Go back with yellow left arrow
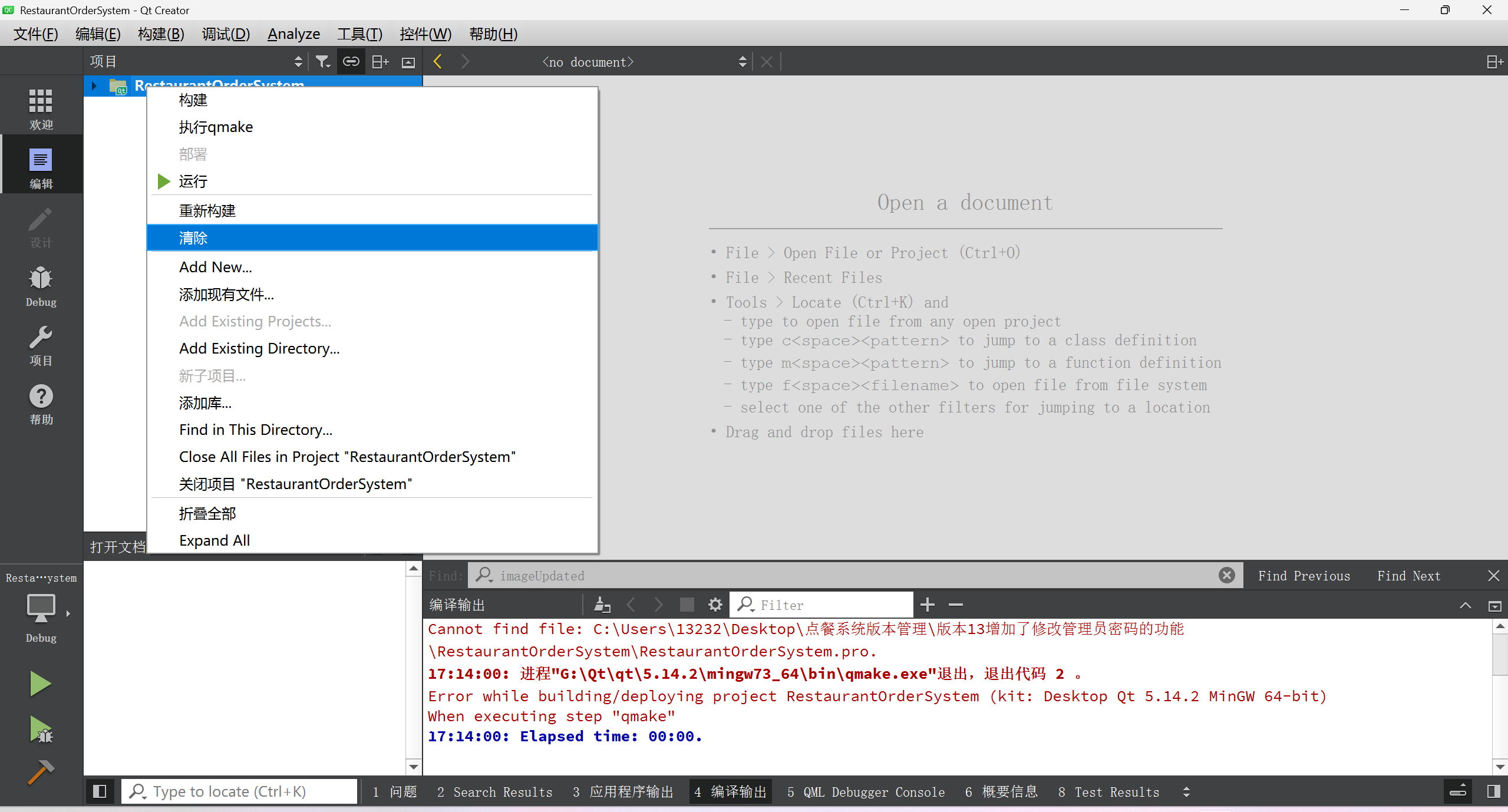 point(437,61)
